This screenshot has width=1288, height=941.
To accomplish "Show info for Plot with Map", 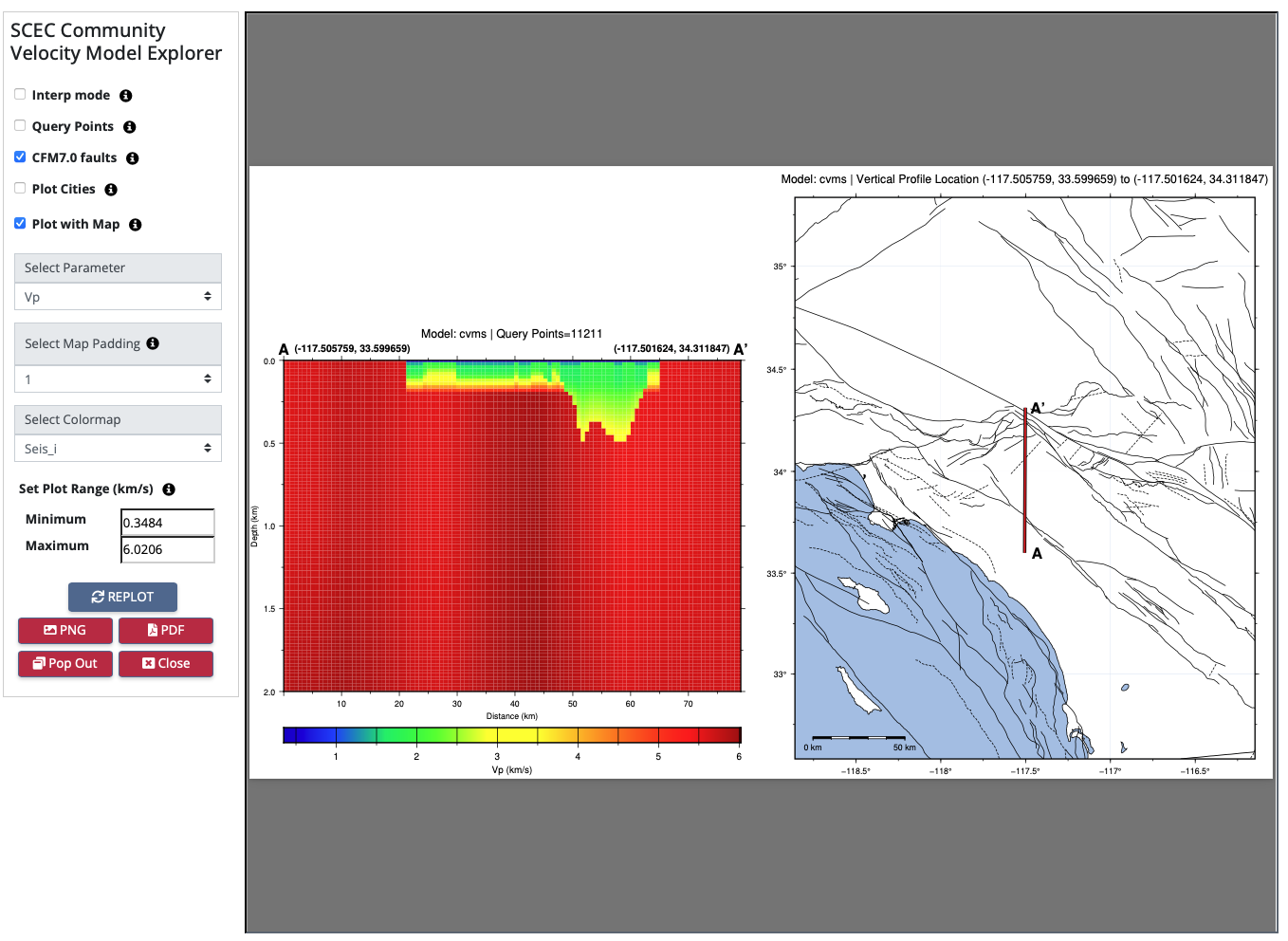I will [x=135, y=225].
